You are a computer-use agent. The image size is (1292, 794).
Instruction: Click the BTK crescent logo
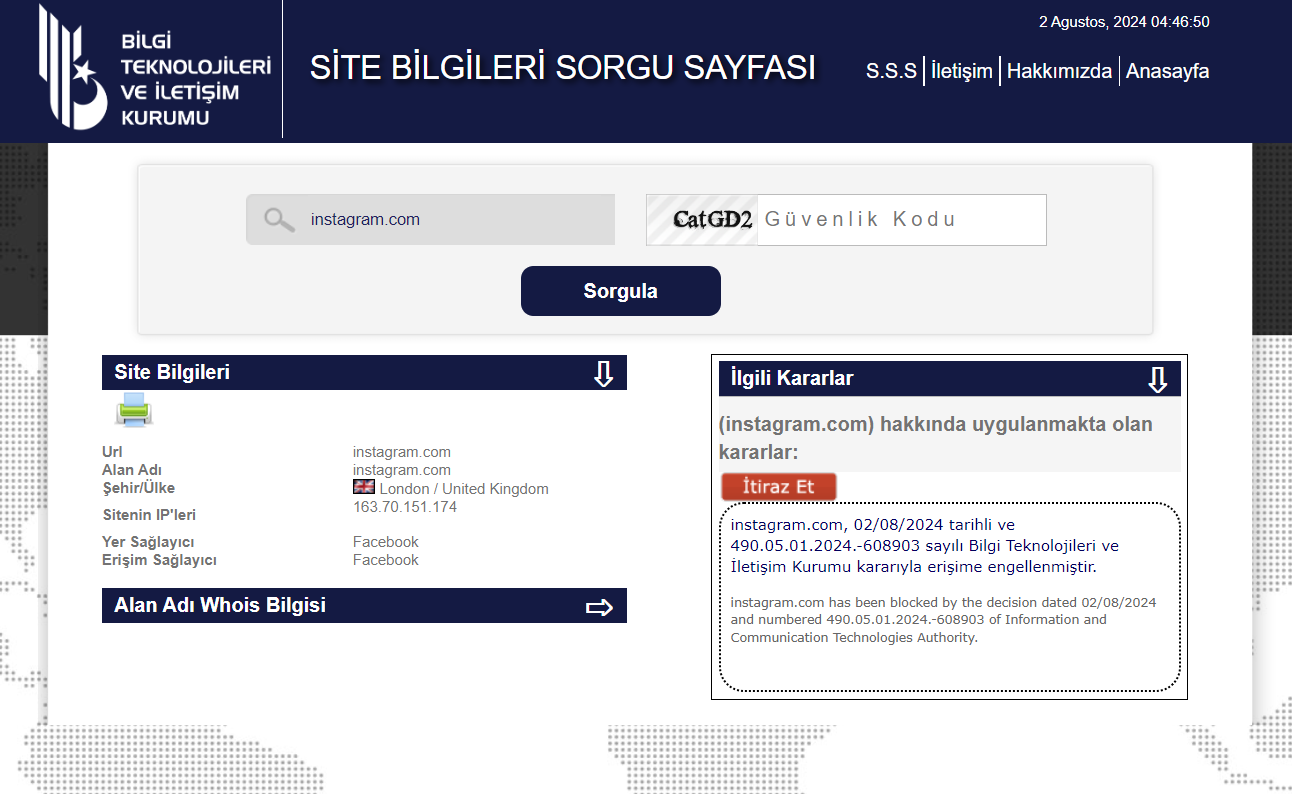[x=72, y=68]
